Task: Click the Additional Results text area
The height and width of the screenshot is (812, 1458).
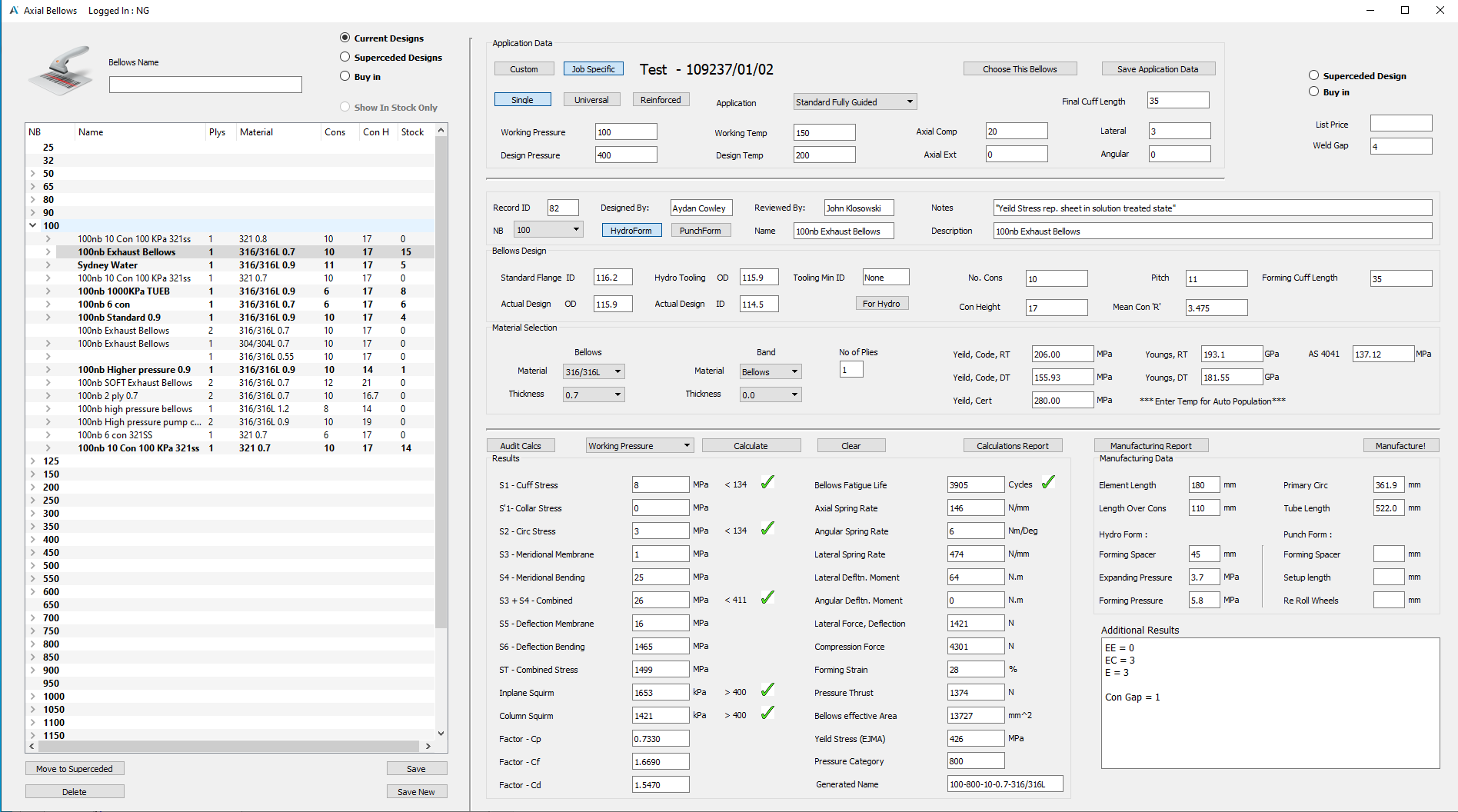Action: tap(1270, 703)
